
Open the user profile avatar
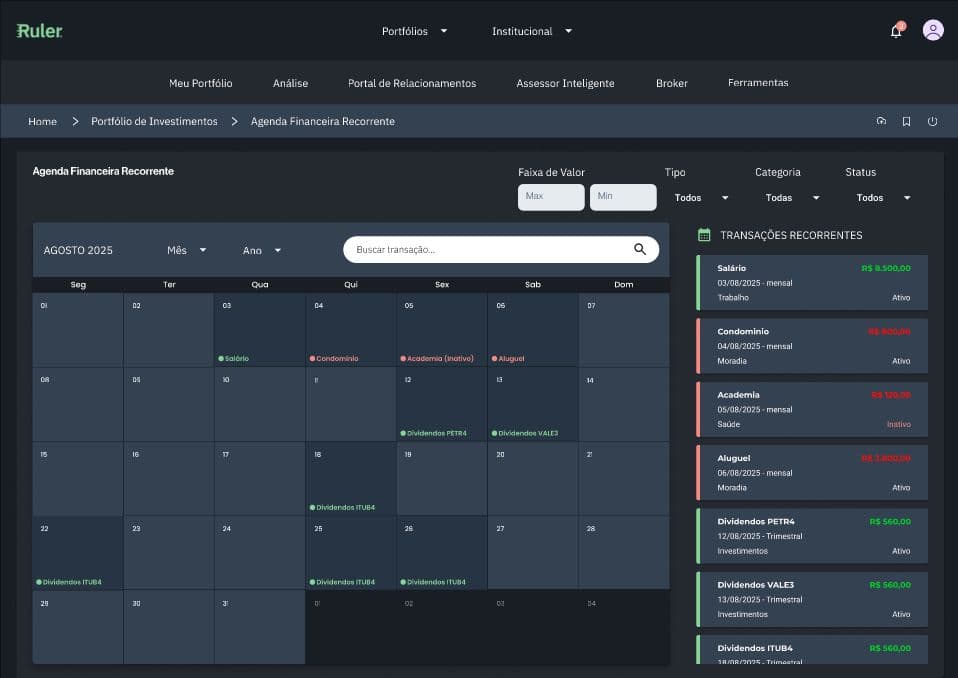click(x=933, y=30)
